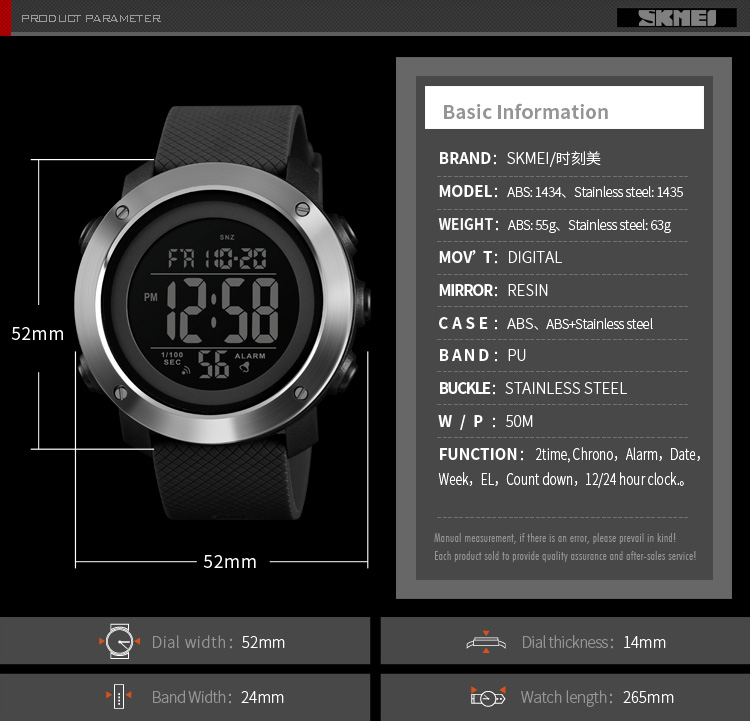Image resolution: width=750 pixels, height=721 pixels.
Task: Select the Basic Information header
Action: [x=525, y=112]
